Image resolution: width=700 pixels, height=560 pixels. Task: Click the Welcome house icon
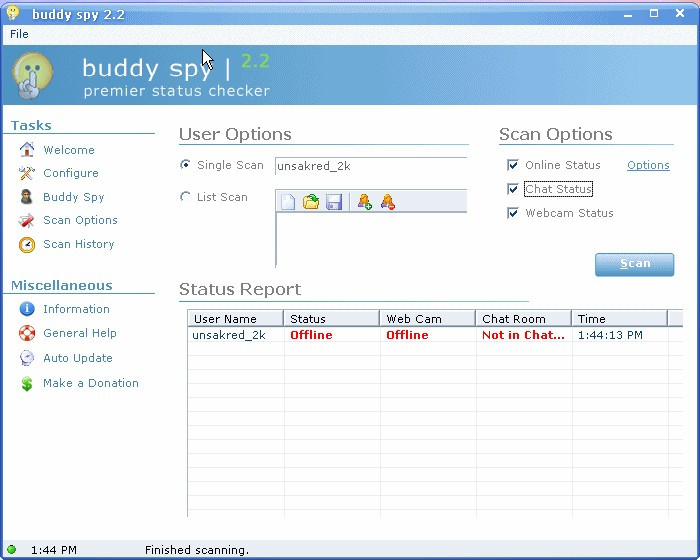click(x=27, y=150)
